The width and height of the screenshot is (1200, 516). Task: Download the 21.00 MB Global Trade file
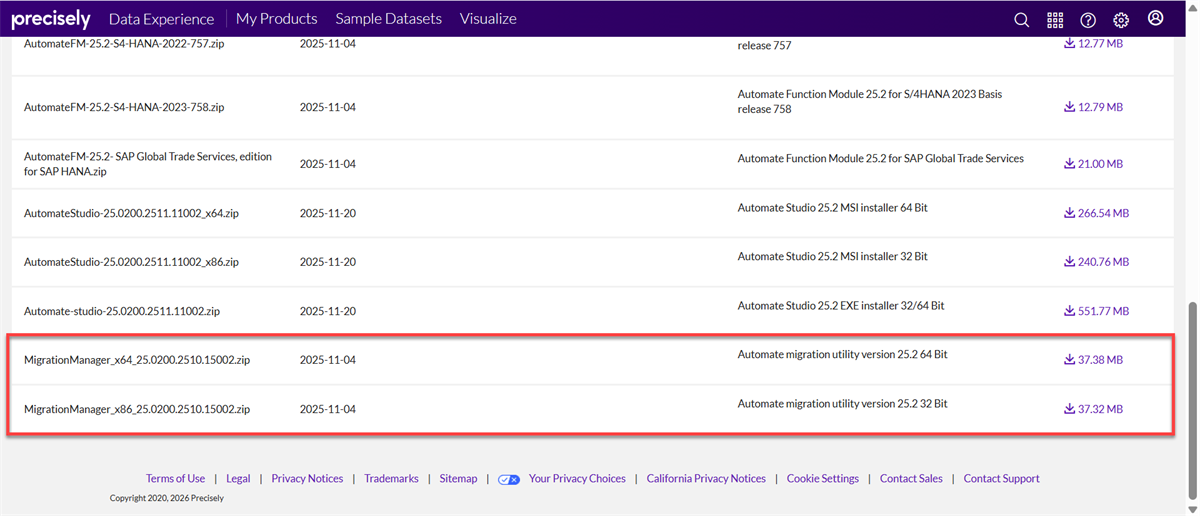pyautogui.click(x=1093, y=164)
